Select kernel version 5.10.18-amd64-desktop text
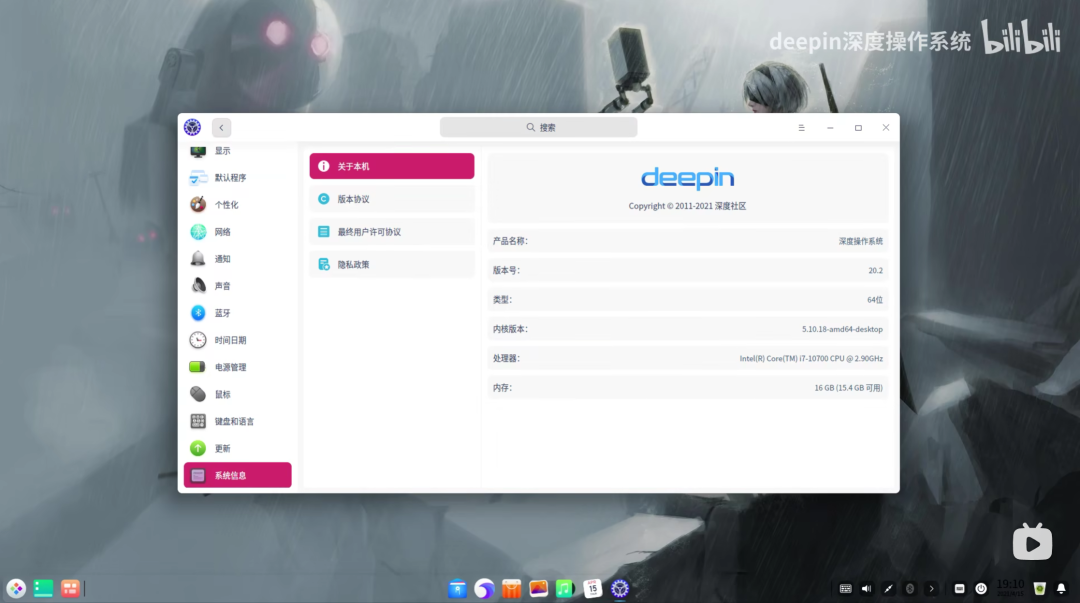 (842, 329)
